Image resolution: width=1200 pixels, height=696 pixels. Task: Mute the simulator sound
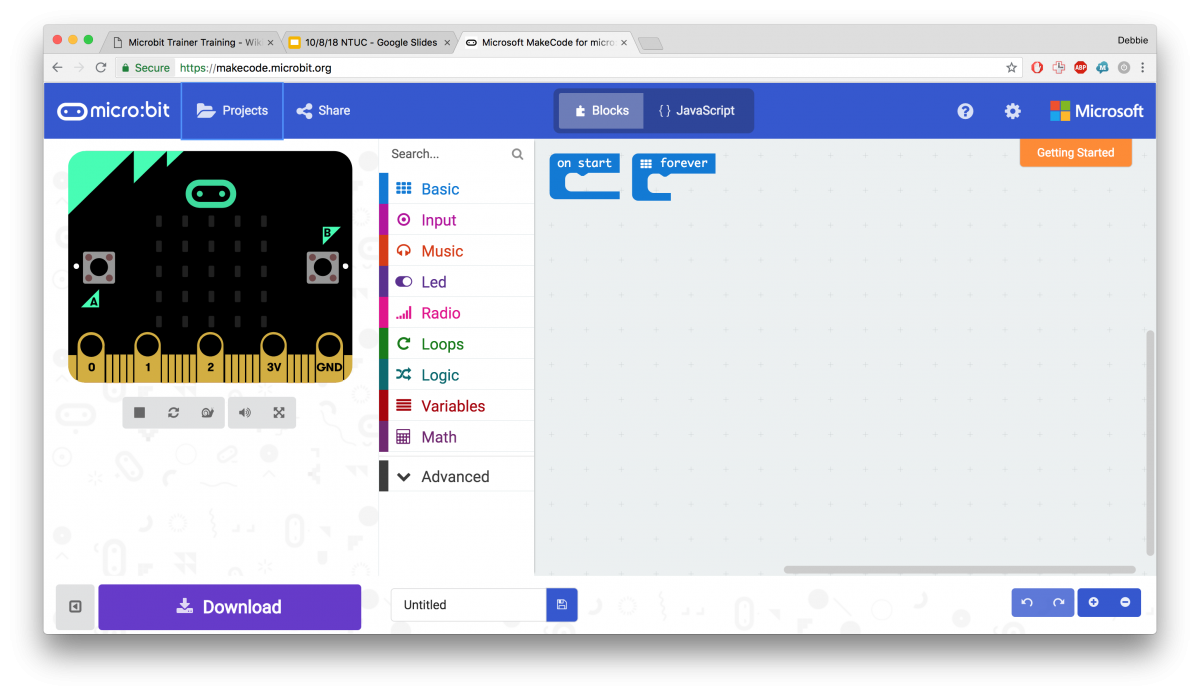point(244,412)
